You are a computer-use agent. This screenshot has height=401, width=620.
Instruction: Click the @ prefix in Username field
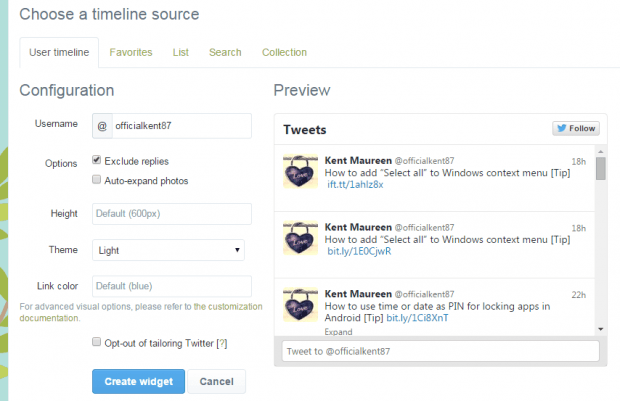[x=102, y=126]
